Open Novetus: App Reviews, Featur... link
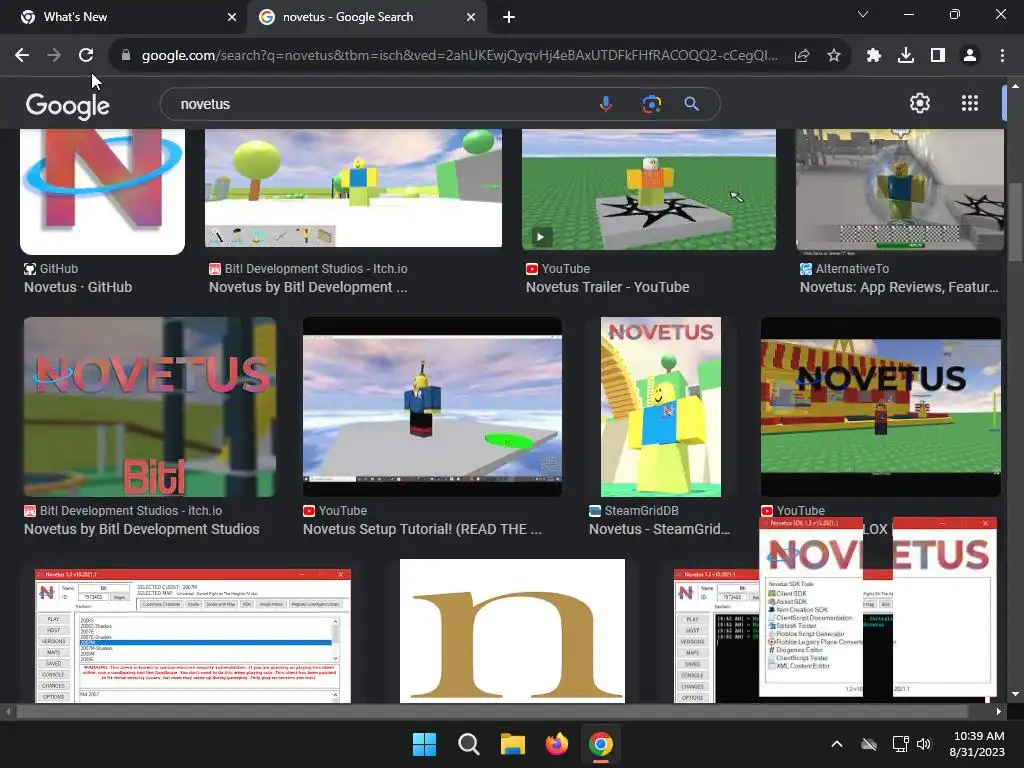The height and width of the screenshot is (768, 1024). [899, 287]
